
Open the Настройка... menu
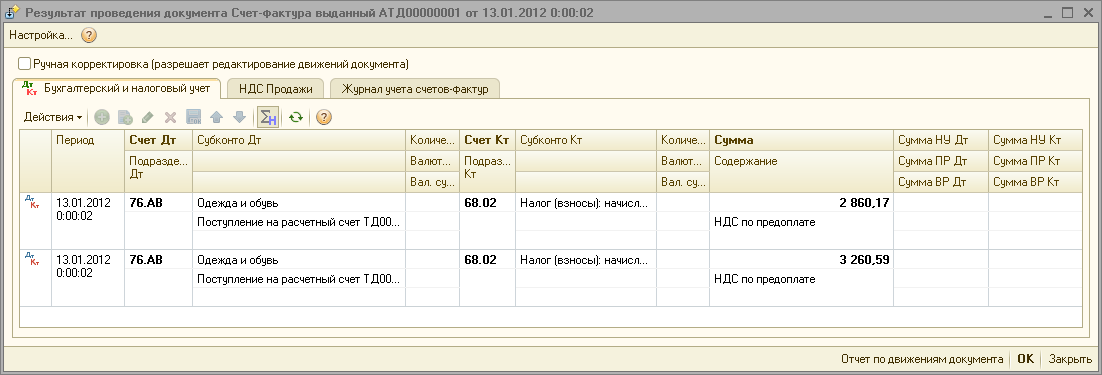41,35
